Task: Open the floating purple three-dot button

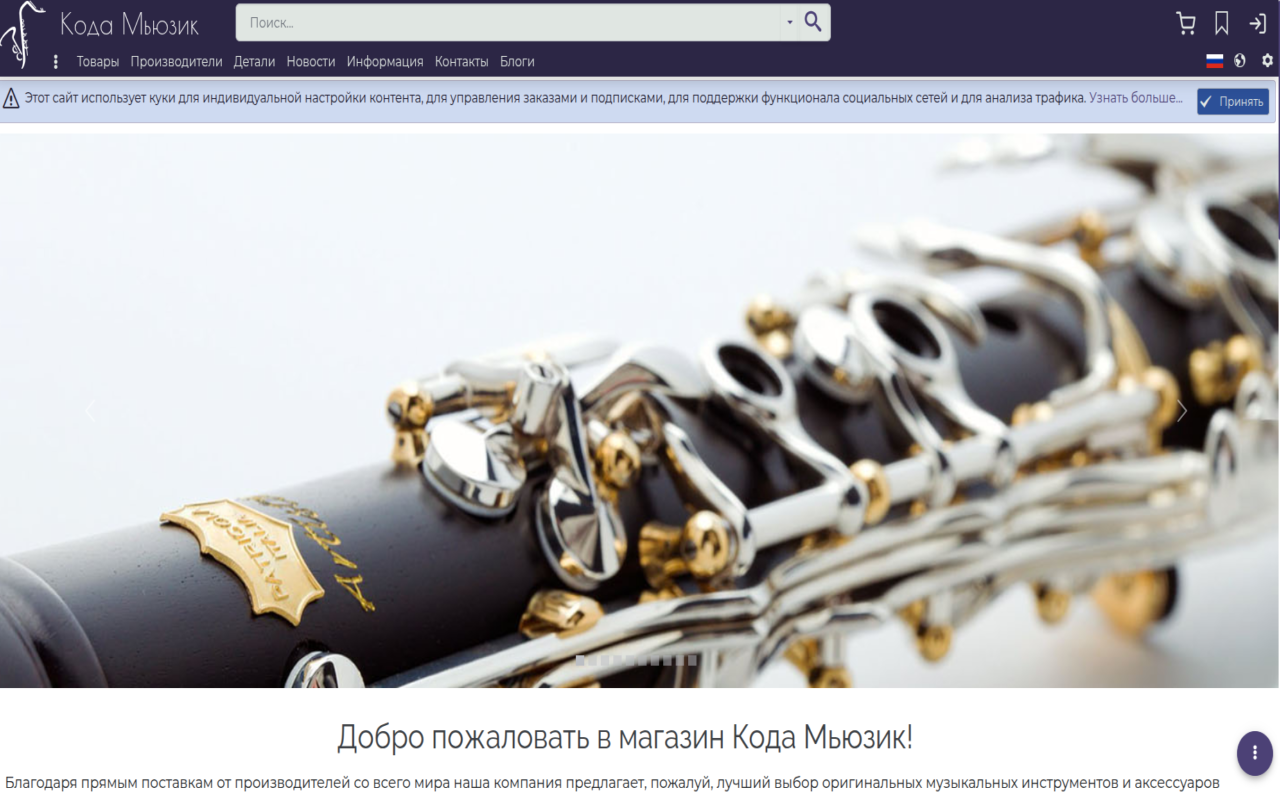Action: coord(1255,753)
